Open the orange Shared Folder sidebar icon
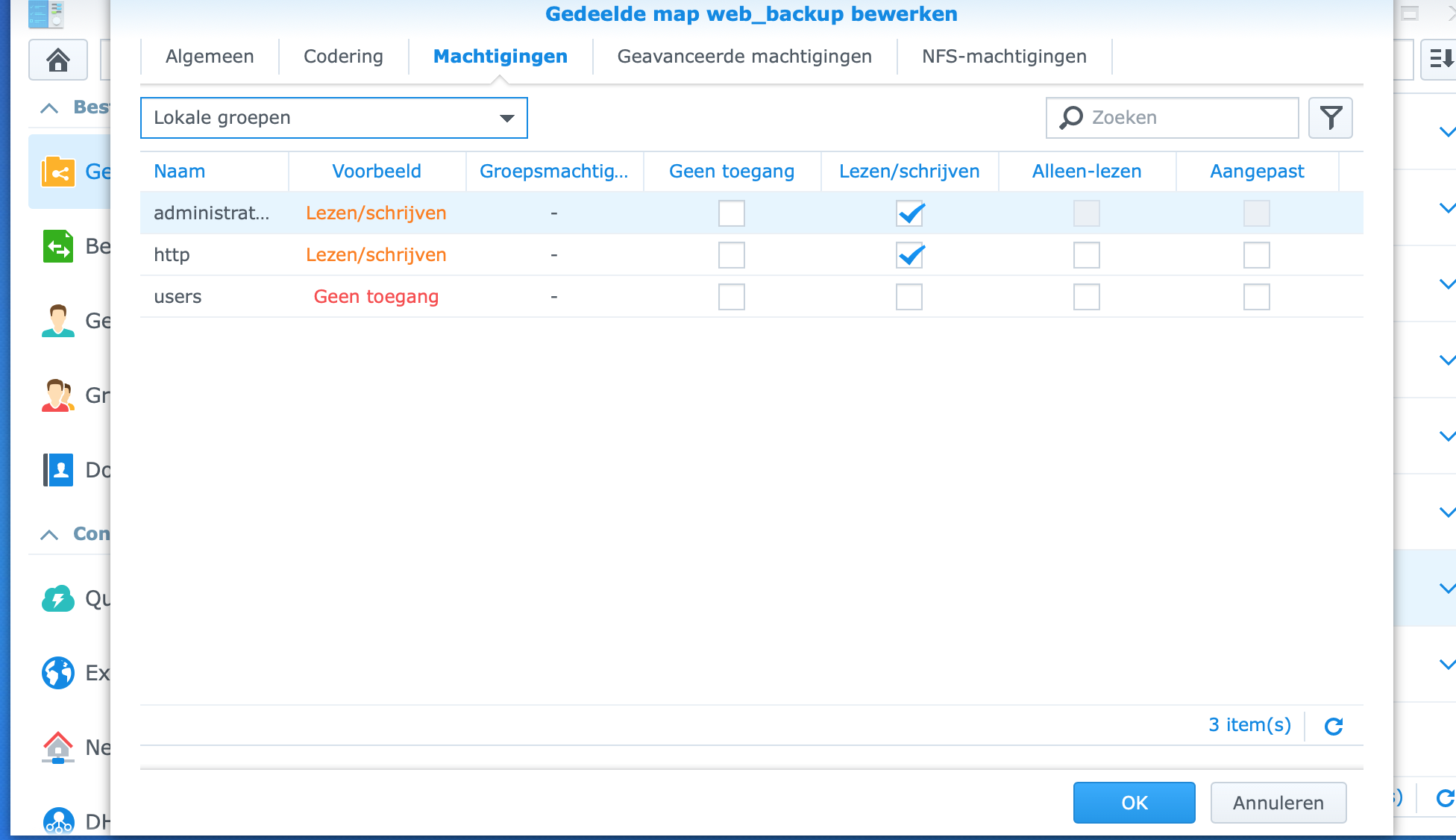 (x=58, y=172)
